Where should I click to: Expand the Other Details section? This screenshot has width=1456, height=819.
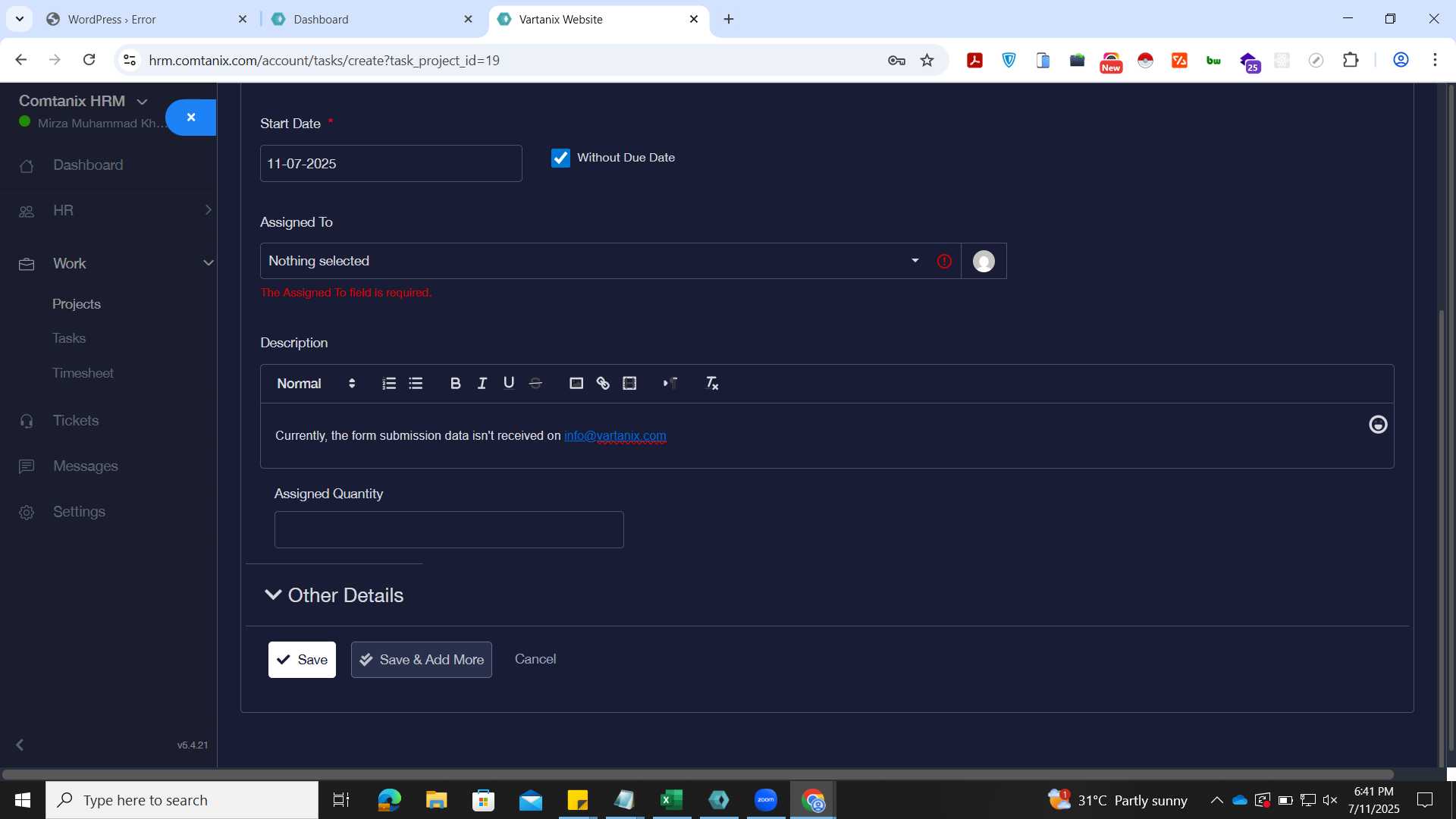coord(334,595)
